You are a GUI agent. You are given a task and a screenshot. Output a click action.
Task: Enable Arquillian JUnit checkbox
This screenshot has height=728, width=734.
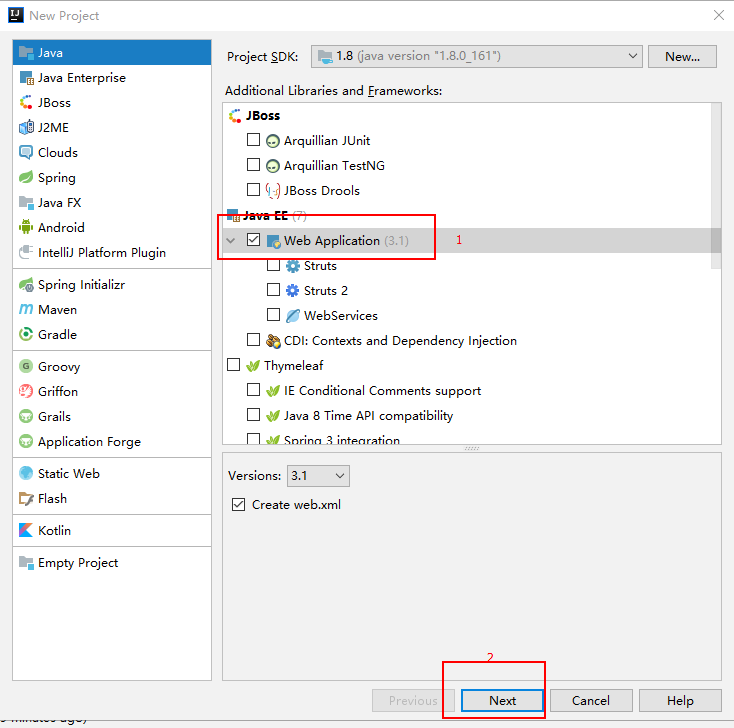(253, 140)
